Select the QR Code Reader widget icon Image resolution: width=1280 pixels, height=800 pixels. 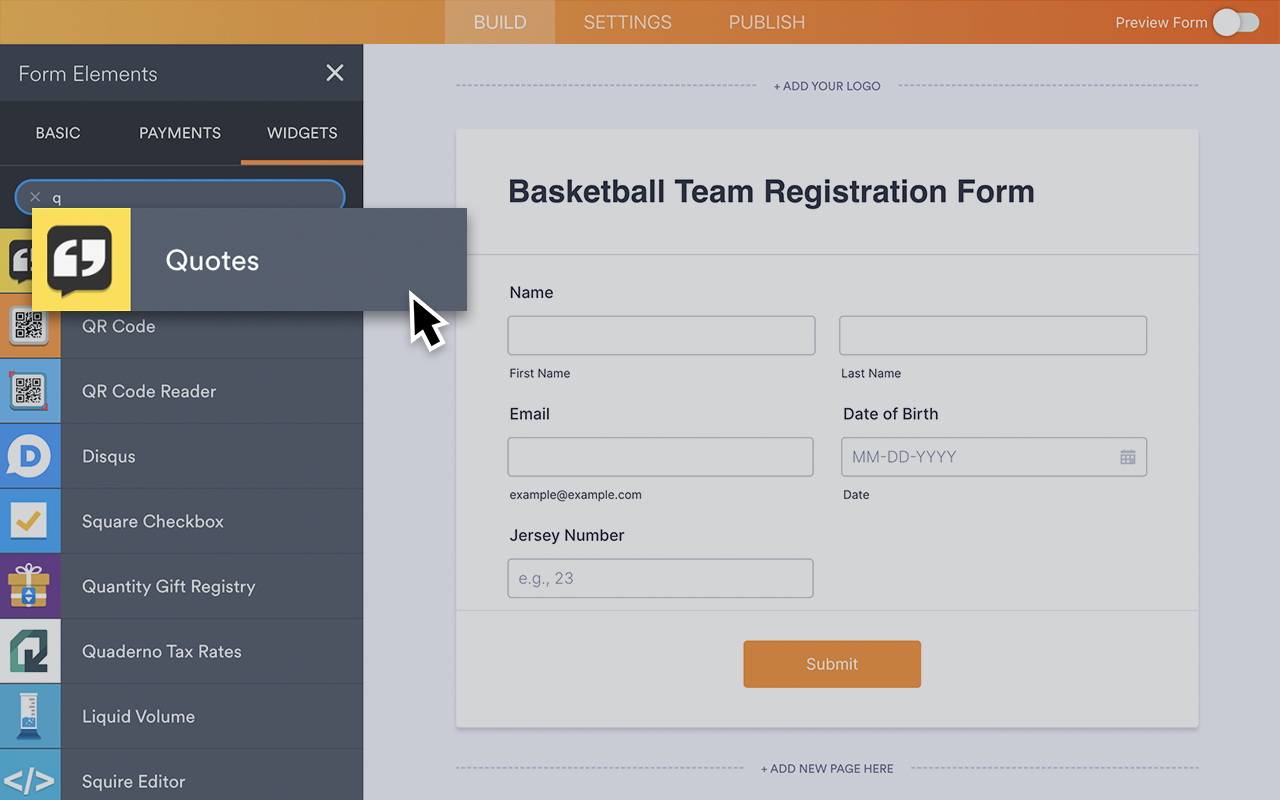[x=30, y=391]
